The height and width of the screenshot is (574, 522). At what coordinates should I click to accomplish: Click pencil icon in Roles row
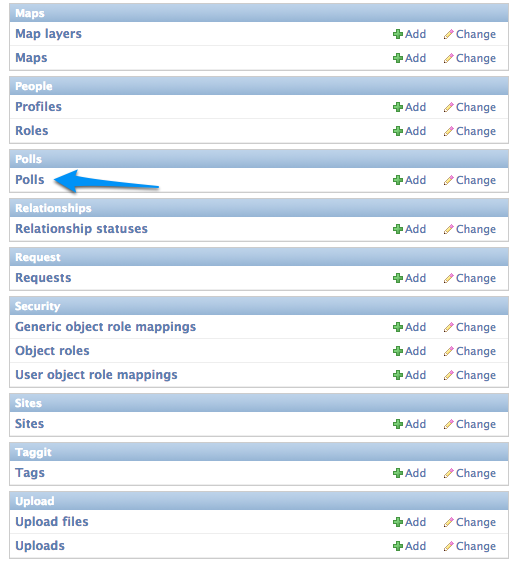click(x=449, y=131)
